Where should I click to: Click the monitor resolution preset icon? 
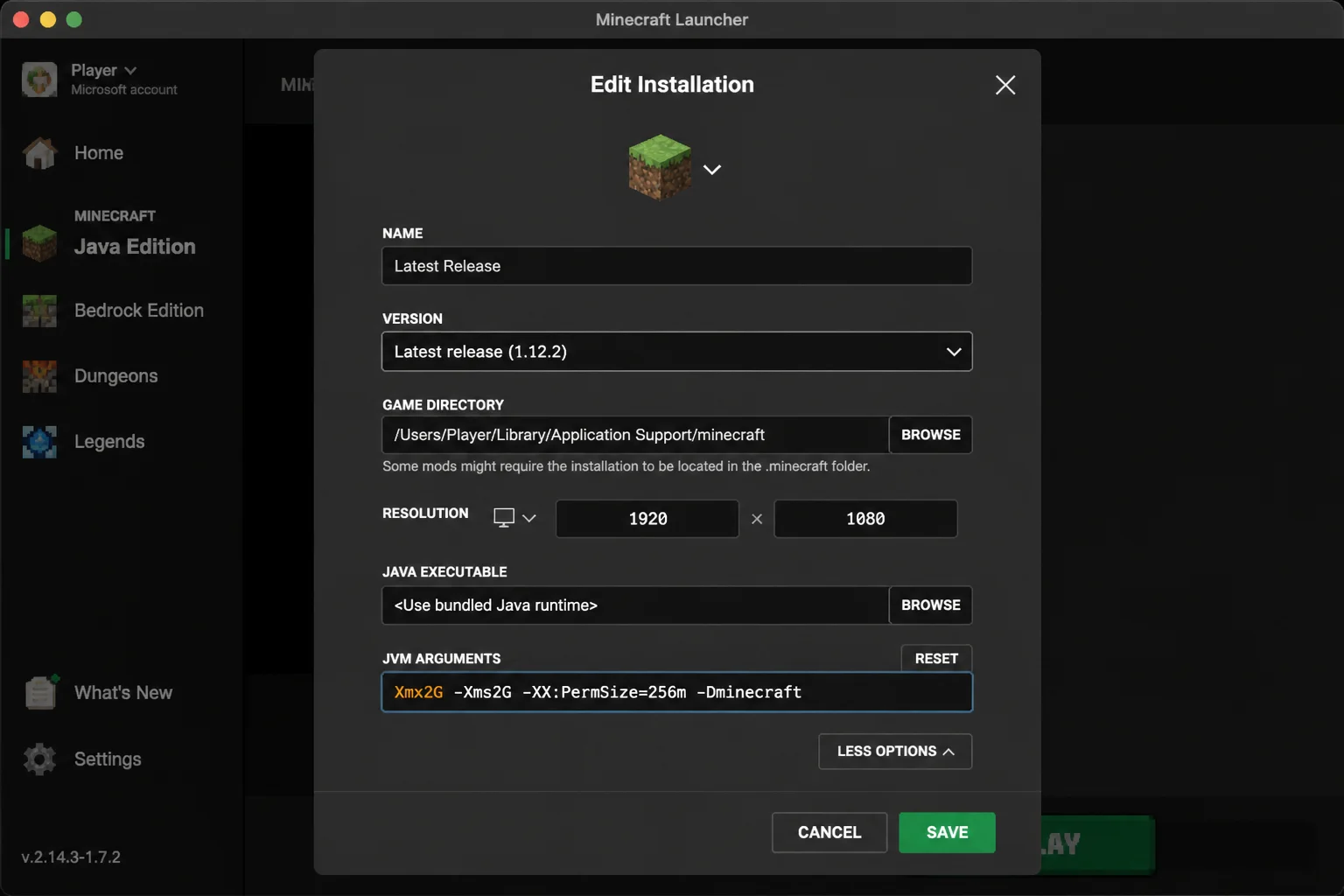pos(504,518)
